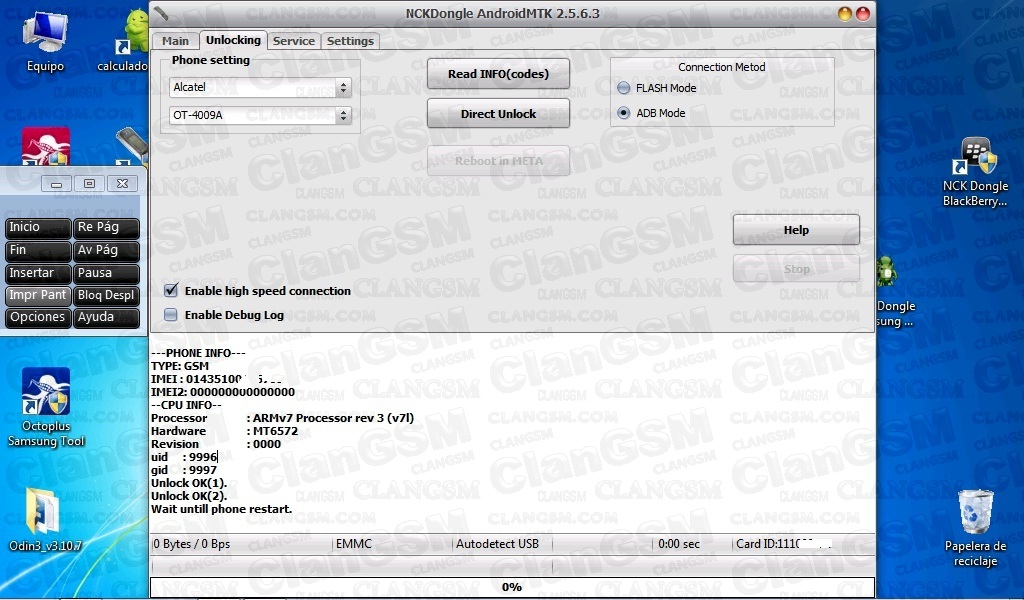Click the "---PHONE INFO---" log line
This screenshot has width=1024, height=600.
[199, 353]
